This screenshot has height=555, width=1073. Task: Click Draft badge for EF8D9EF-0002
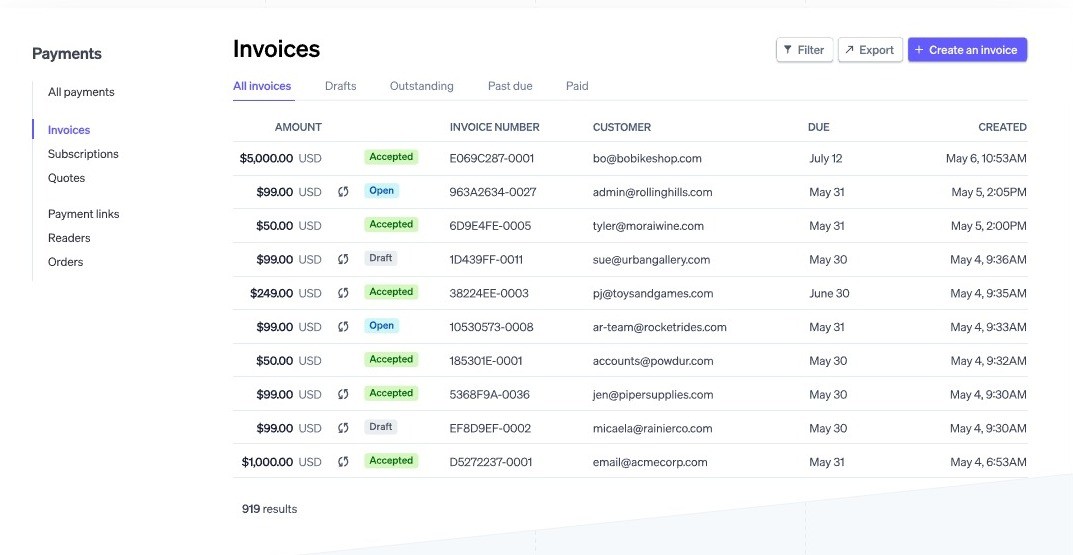click(380, 427)
